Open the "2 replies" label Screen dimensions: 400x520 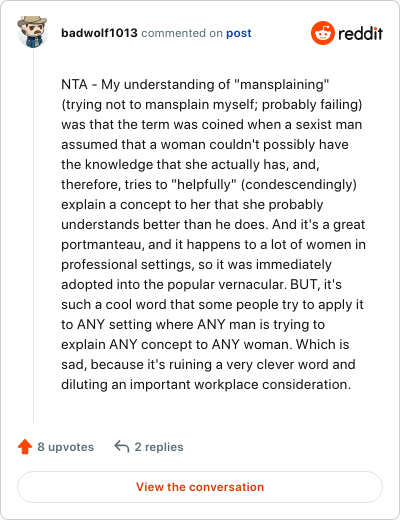[159, 447]
